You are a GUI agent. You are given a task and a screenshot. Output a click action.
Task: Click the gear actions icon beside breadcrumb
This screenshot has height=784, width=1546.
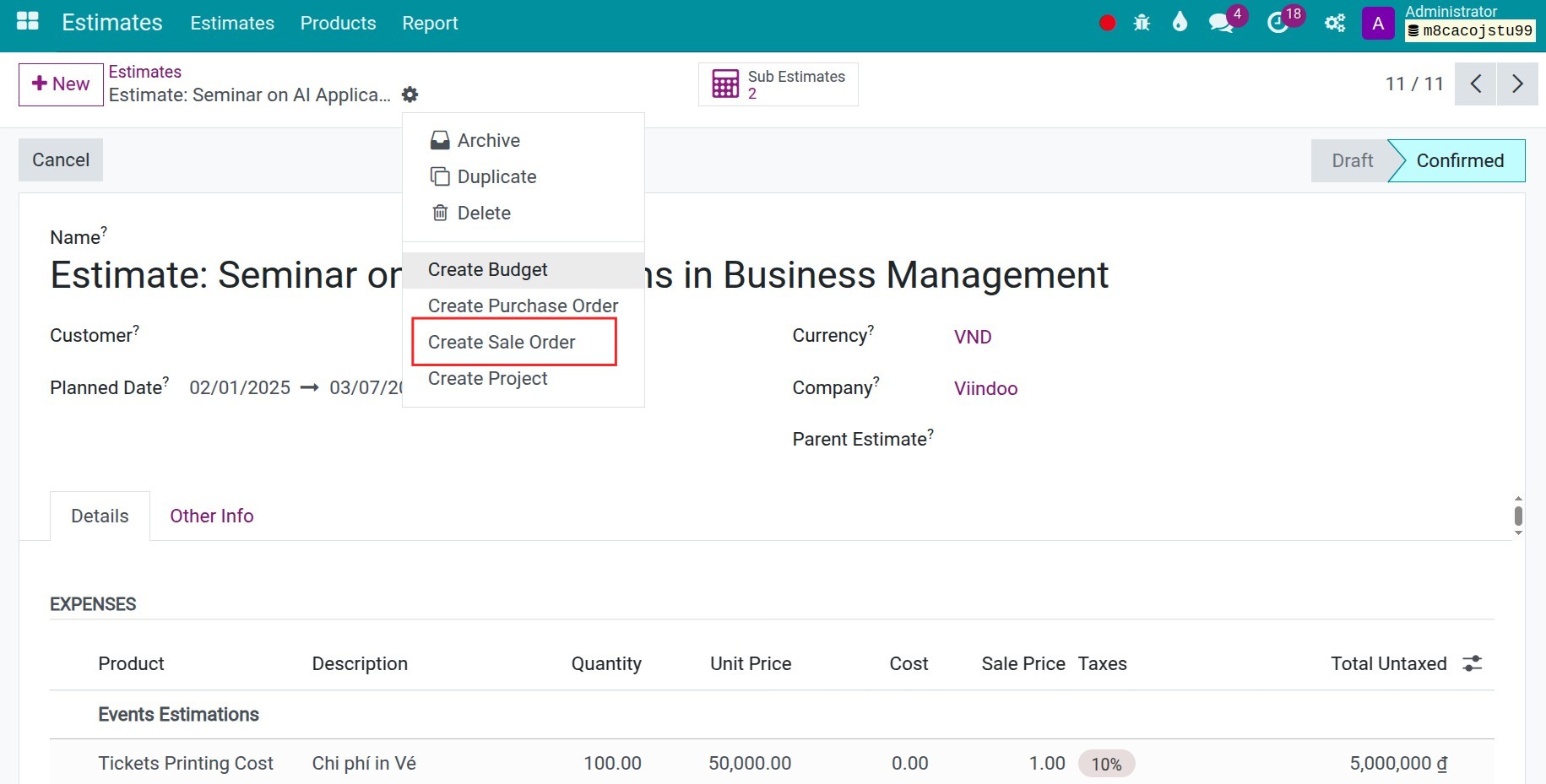pyautogui.click(x=410, y=95)
